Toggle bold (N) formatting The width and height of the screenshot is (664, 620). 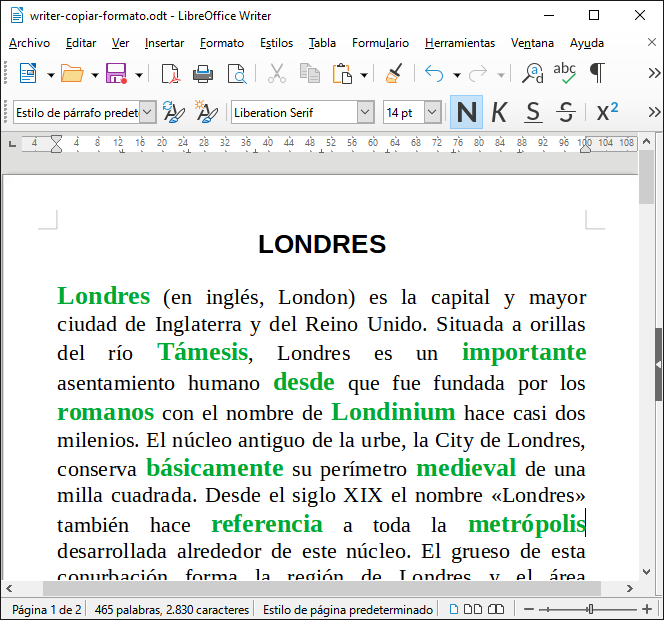click(467, 112)
